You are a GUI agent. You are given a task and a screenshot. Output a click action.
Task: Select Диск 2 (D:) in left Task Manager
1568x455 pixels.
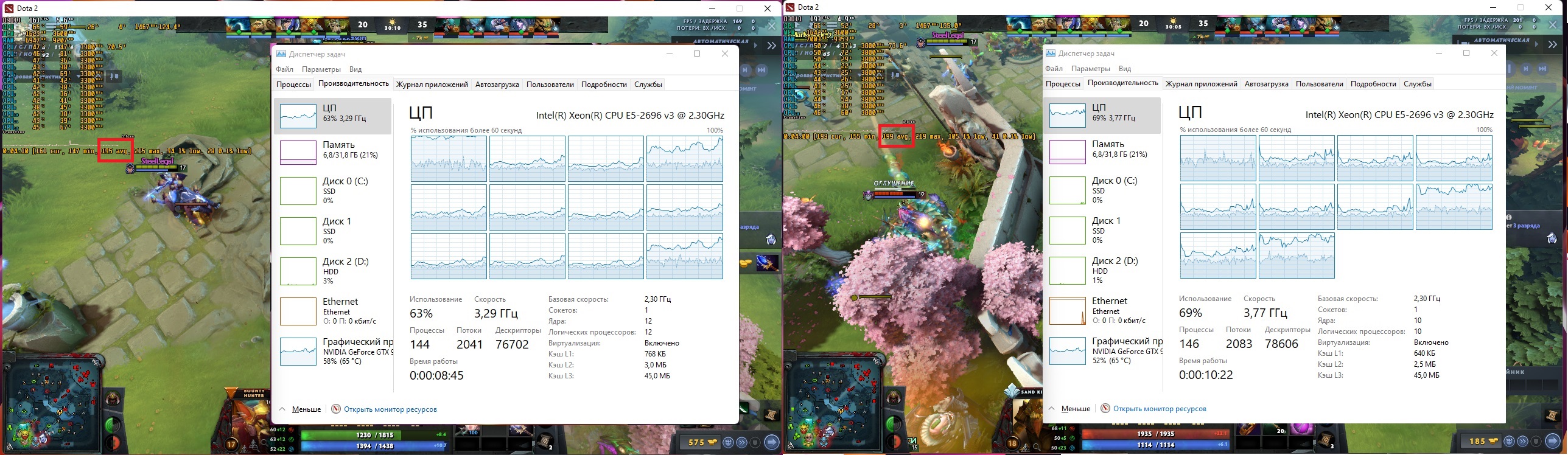(x=332, y=271)
